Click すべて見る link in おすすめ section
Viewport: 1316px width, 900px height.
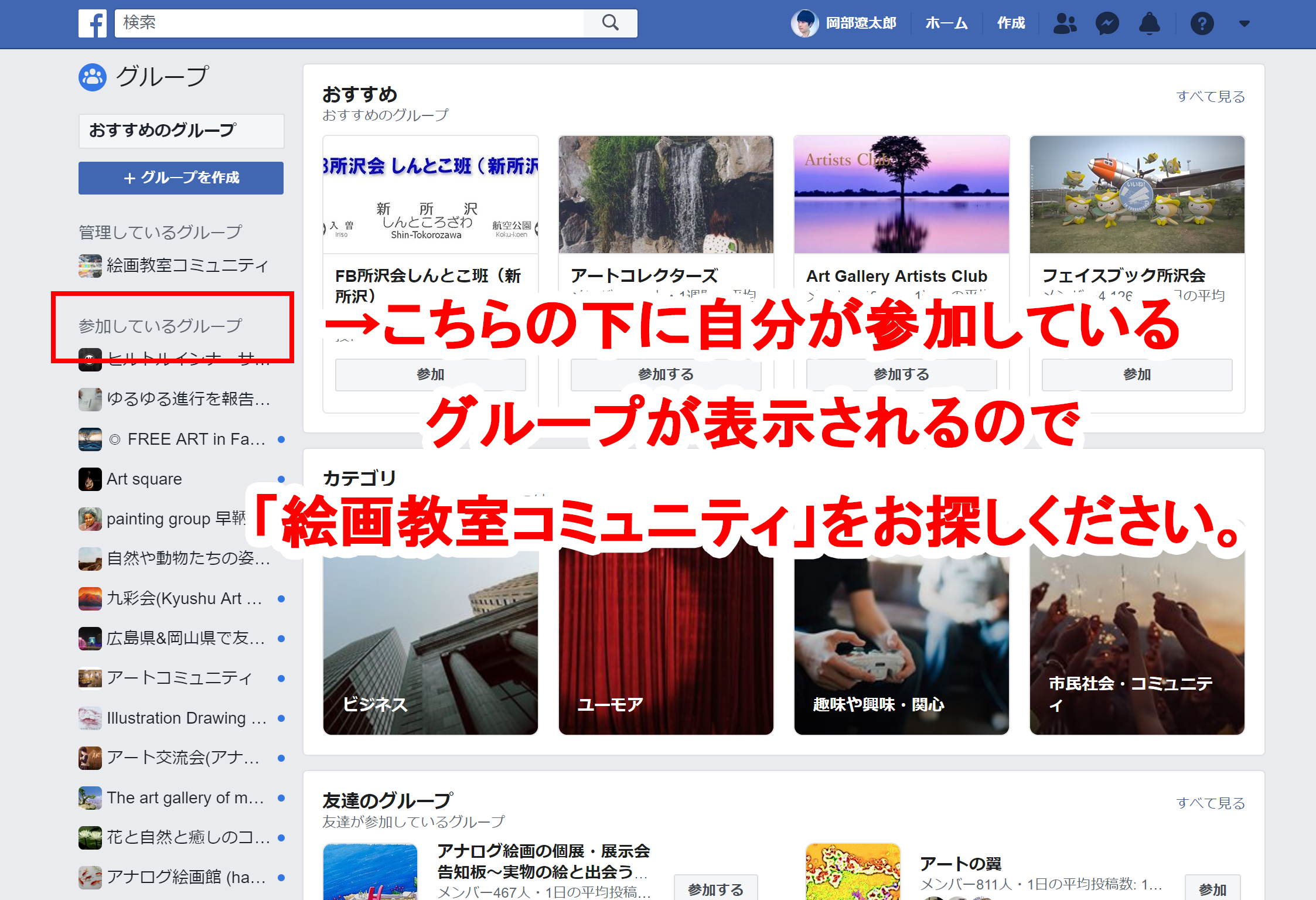1210,97
